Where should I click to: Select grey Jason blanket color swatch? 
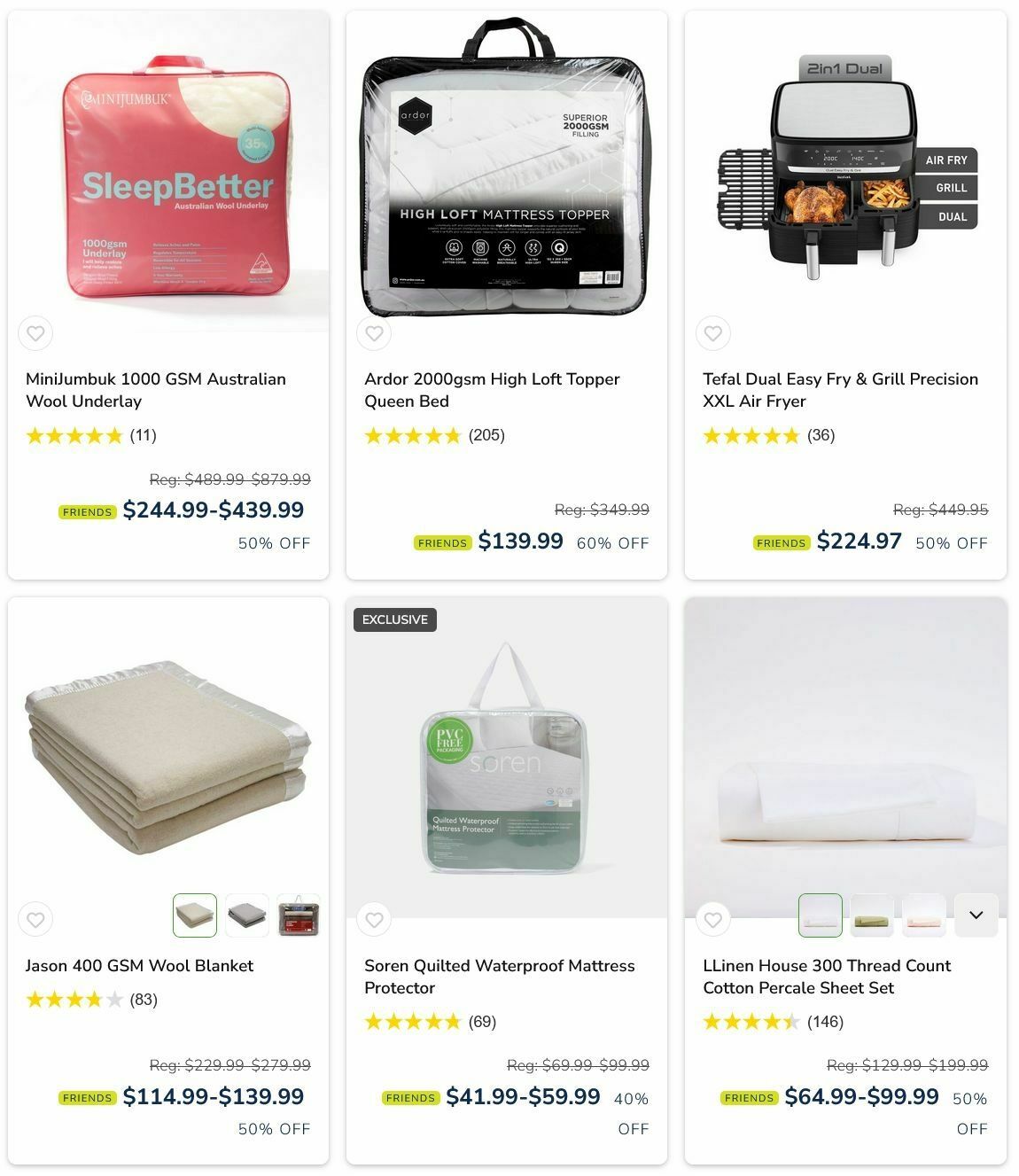coord(247,915)
